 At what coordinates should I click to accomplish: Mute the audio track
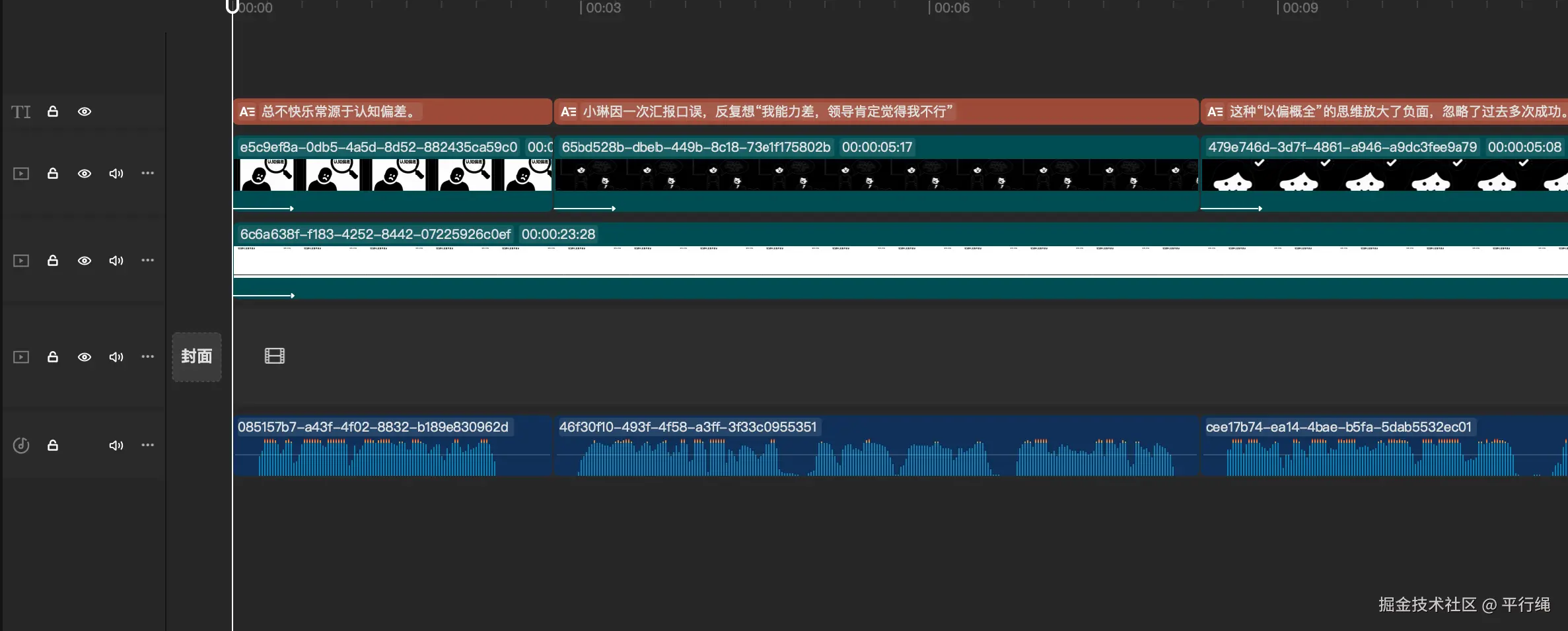[x=116, y=446]
